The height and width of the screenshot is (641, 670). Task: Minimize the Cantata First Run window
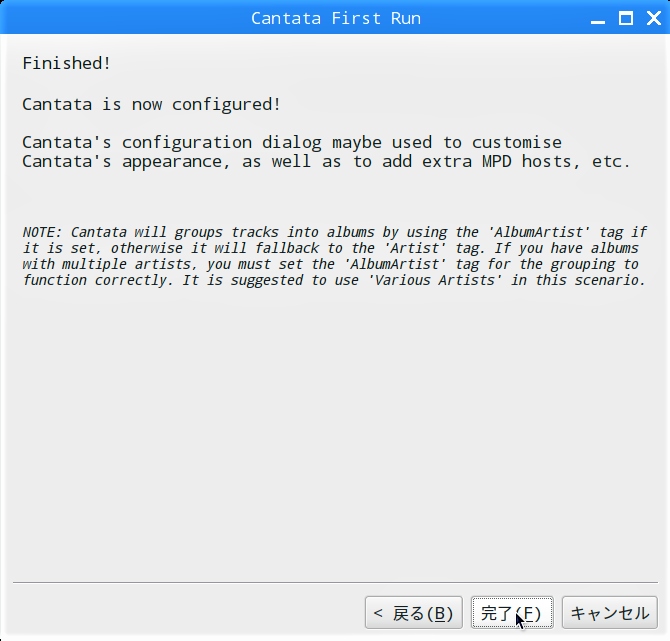(x=598, y=18)
